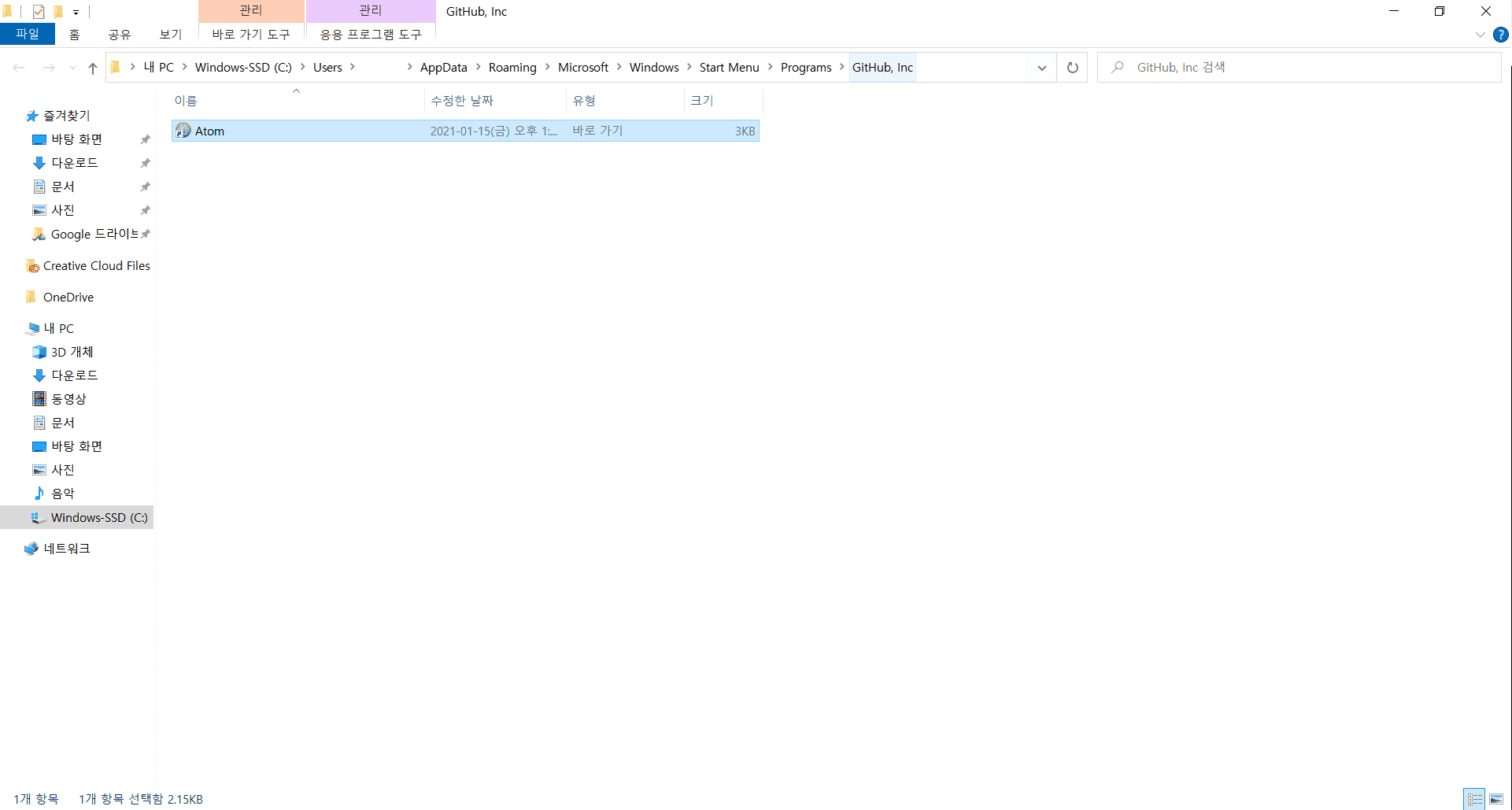The width and height of the screenshot is (1512, 810).
Task: Click the Help question mark icon
Action: 1501,35
